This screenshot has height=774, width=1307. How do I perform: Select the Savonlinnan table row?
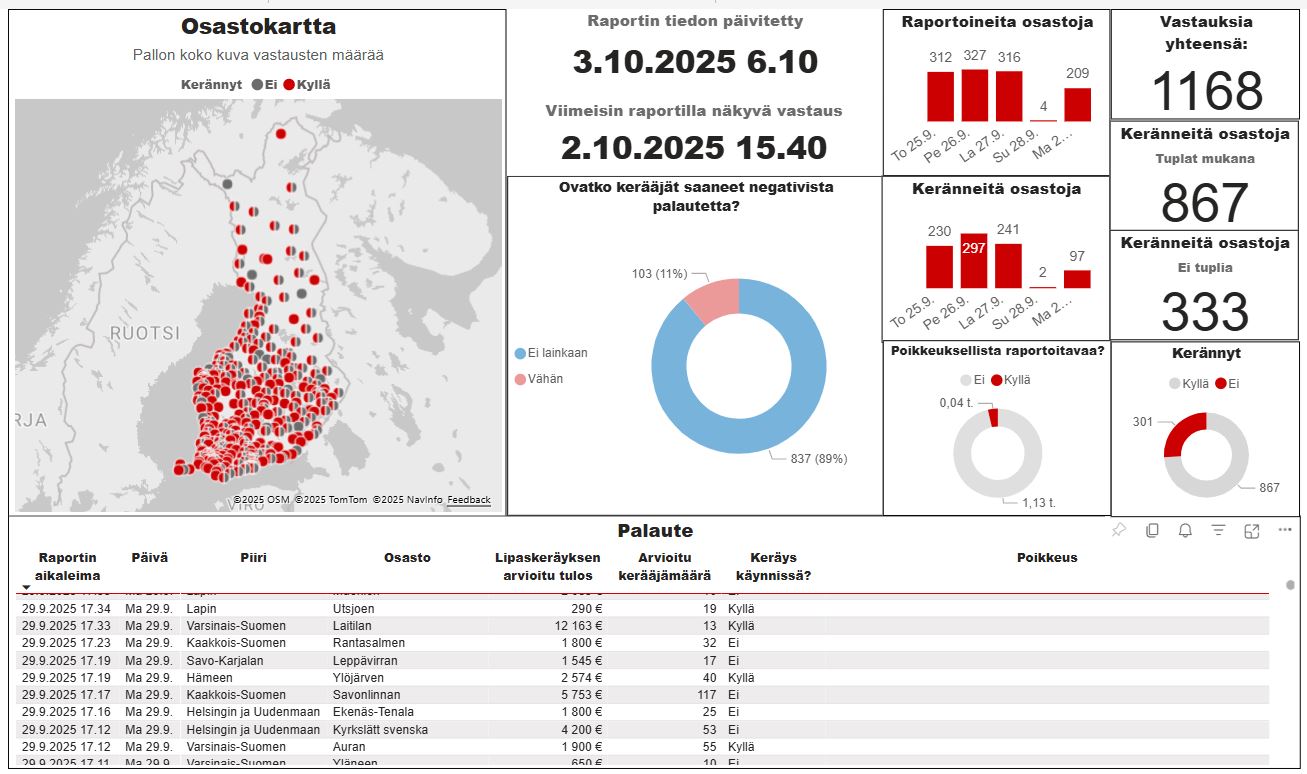[x=366, y=694]
